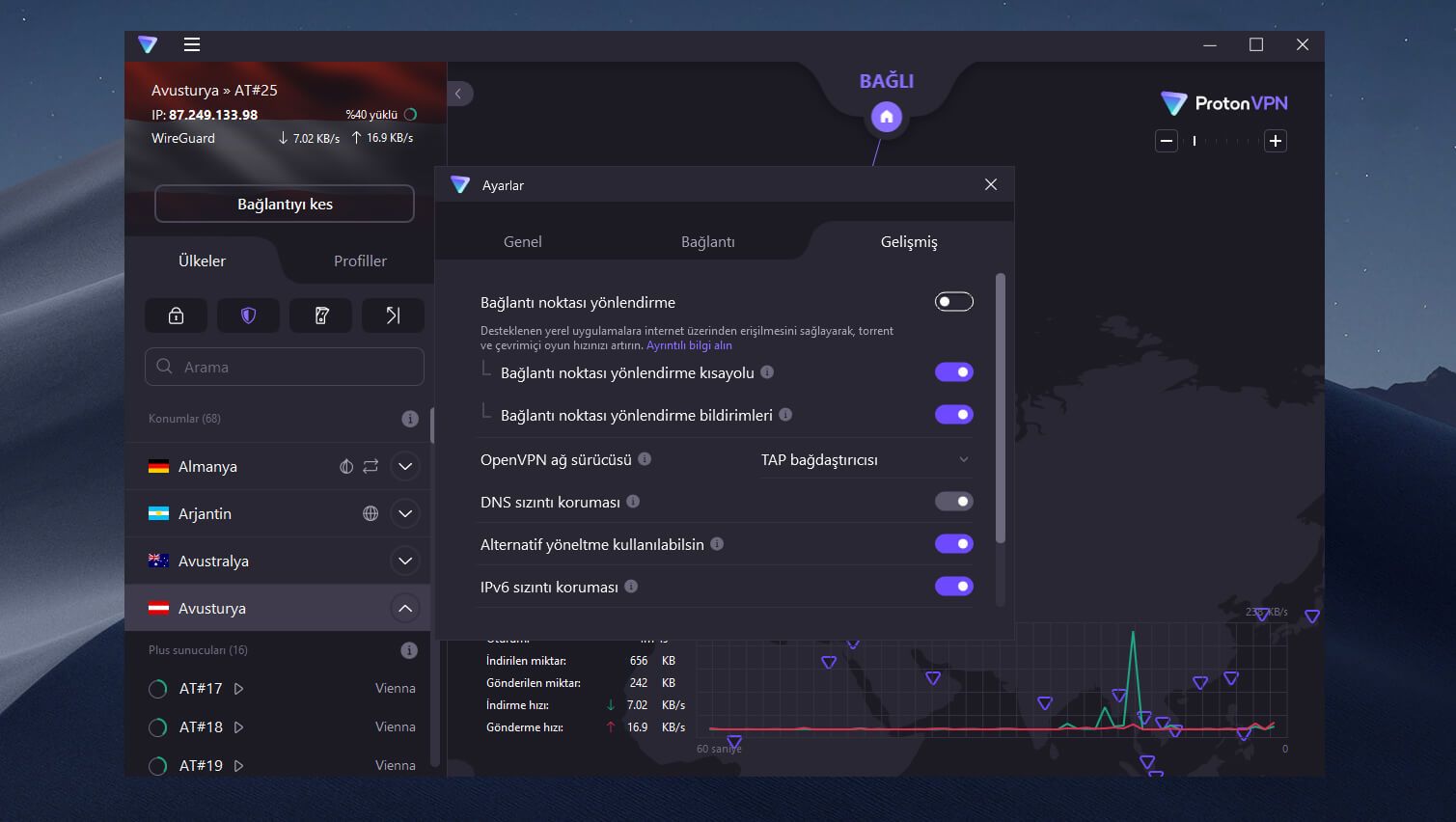This screenshot has height=822, width=1456.
Task: Turn off Alternatif yöneltme kullanılabilsin toggle
Action: 954,544
